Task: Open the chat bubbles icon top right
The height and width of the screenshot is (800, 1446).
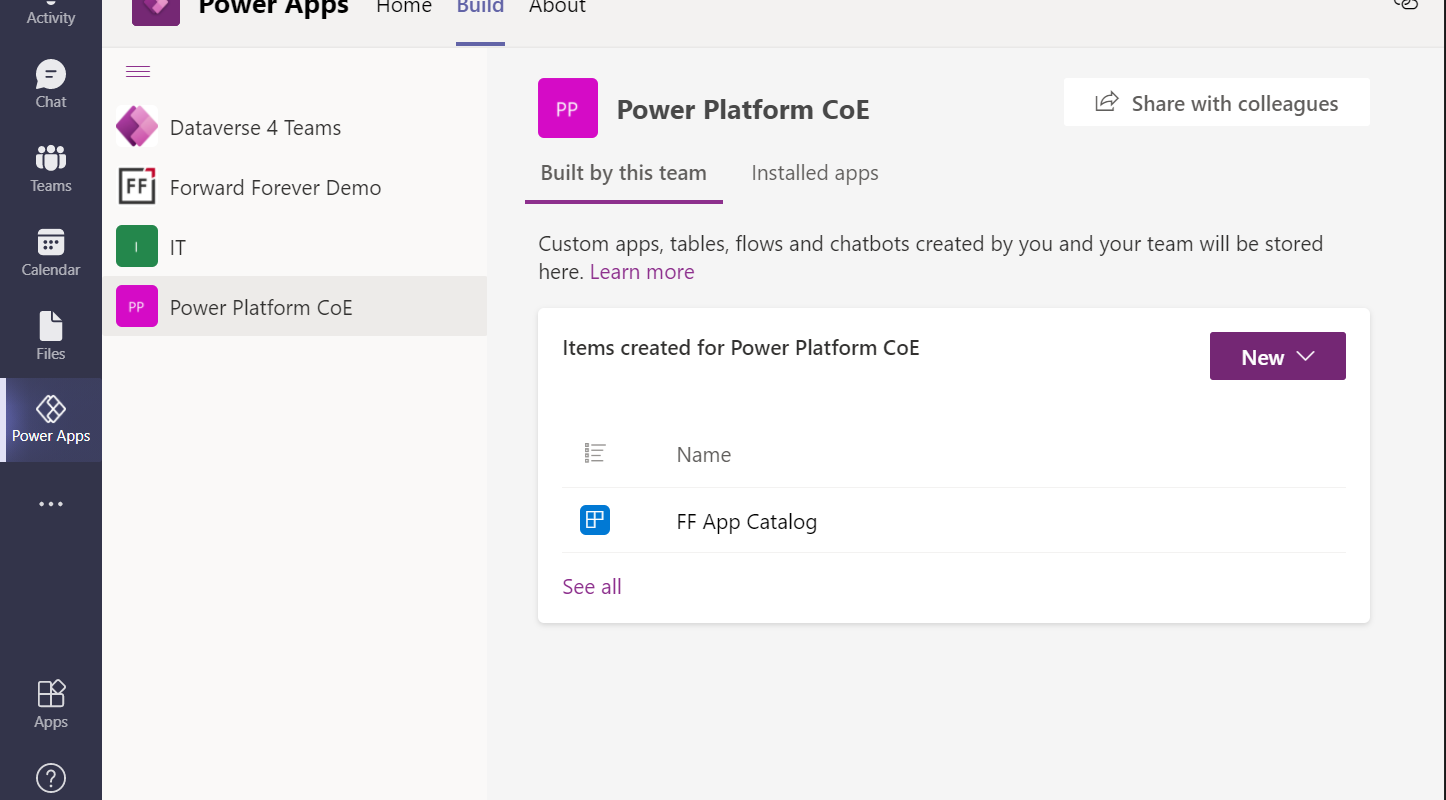Action: point(1406,4)
